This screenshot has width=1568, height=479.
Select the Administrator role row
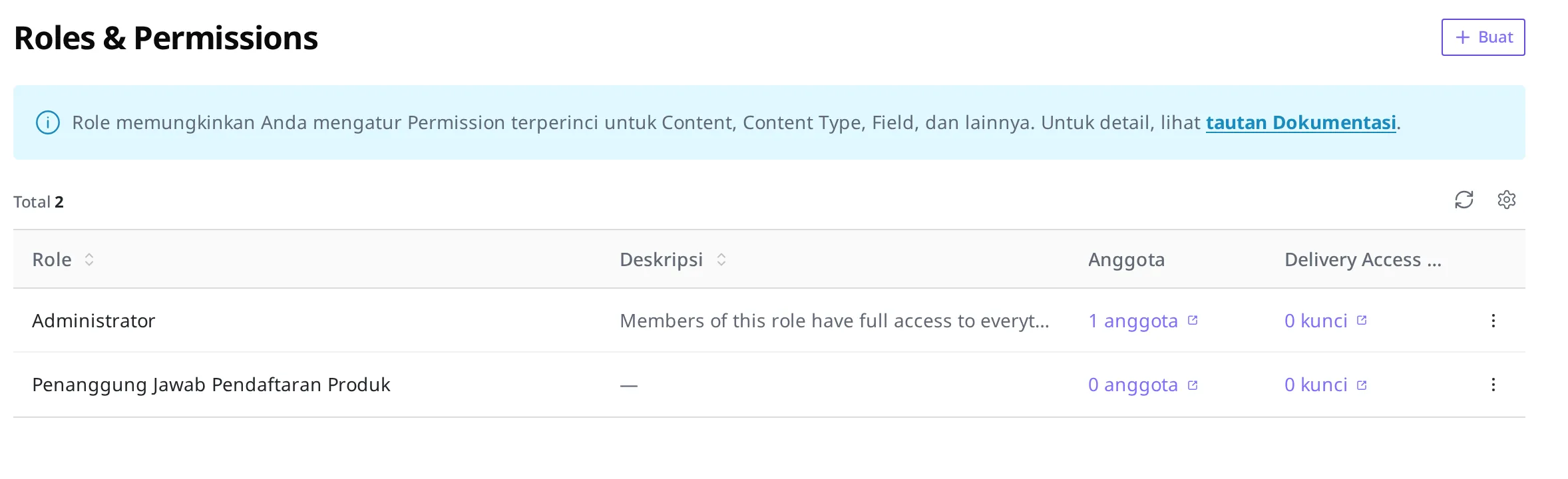coord(769,321)
